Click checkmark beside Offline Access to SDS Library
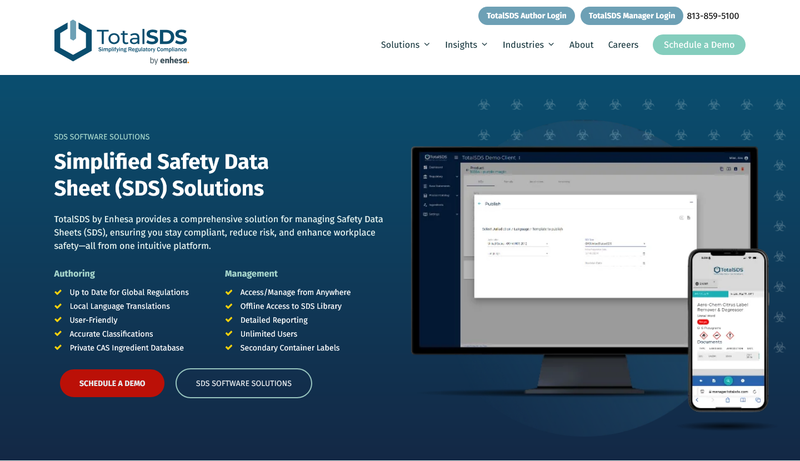The image size is (800, 461). coord(229,306)
